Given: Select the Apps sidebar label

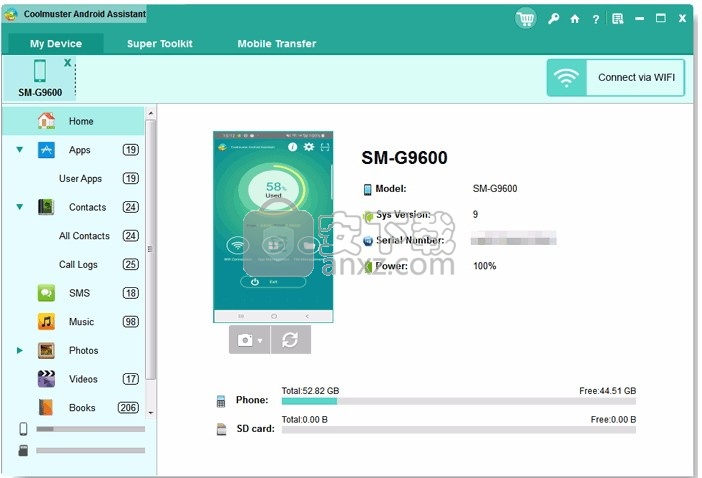Looking at the screenshot, I should [80, 150].
